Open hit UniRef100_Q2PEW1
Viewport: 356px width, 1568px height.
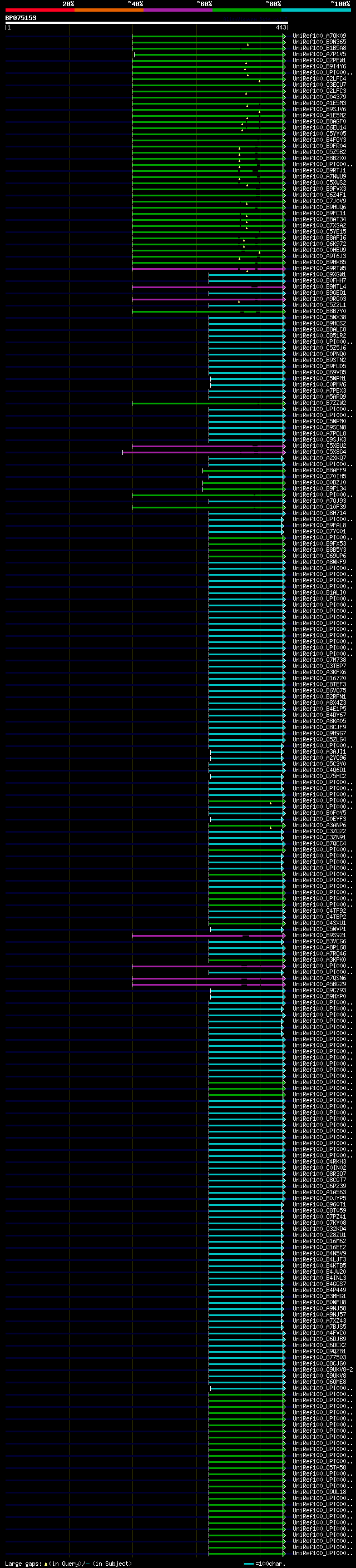[319, 60]
